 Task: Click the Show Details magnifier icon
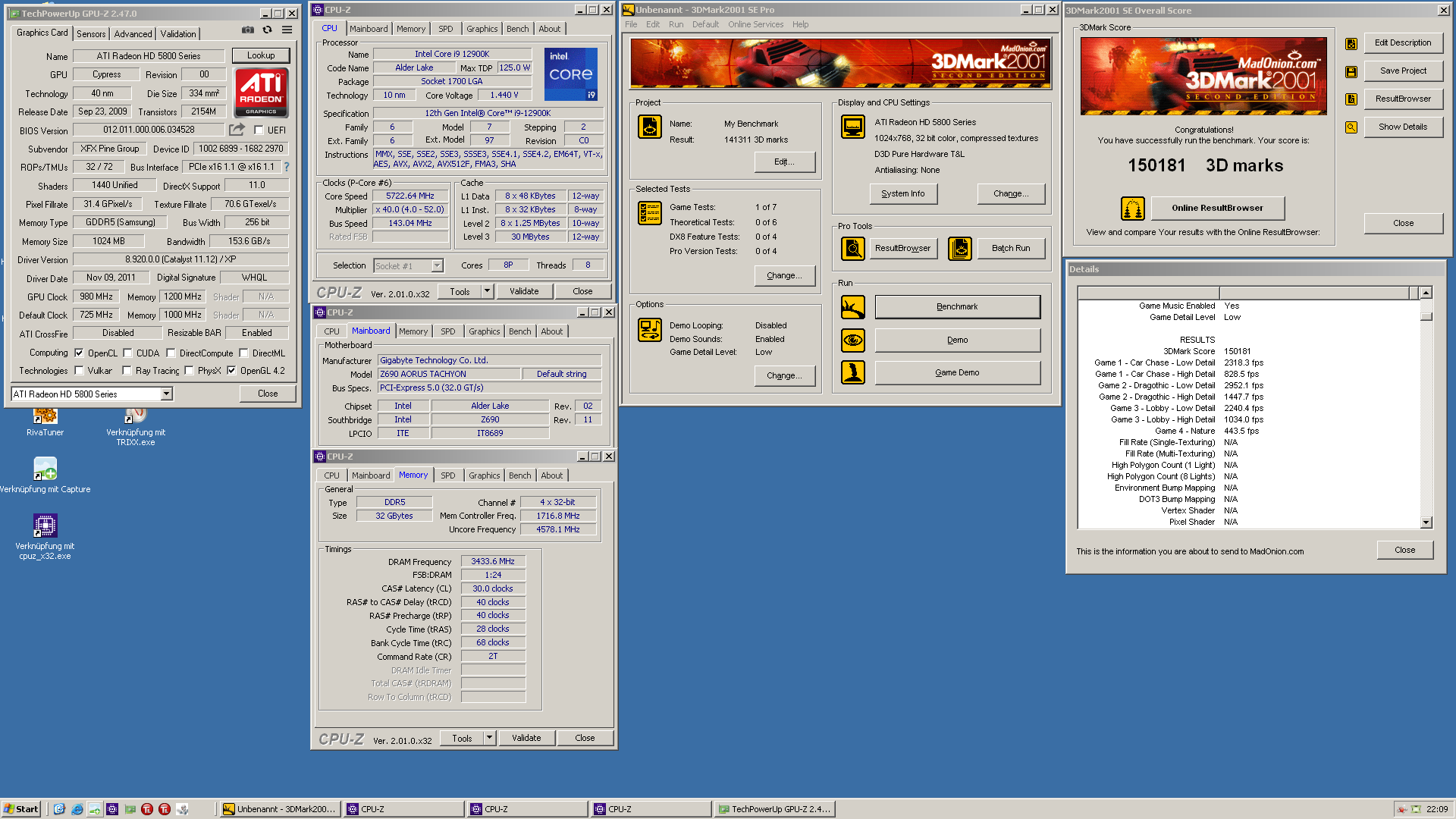[x=1351, y=127]
